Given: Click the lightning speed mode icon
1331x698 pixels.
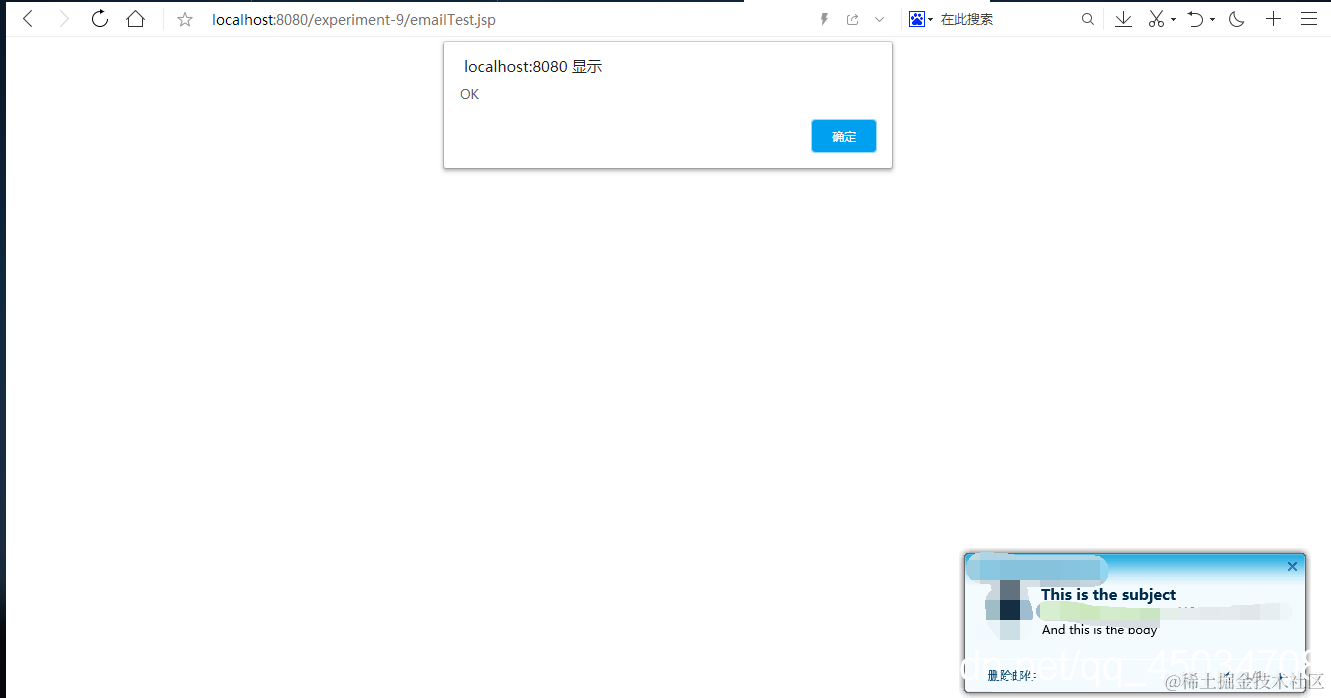Looking at the screenshot, I should (x=823, y=18).
